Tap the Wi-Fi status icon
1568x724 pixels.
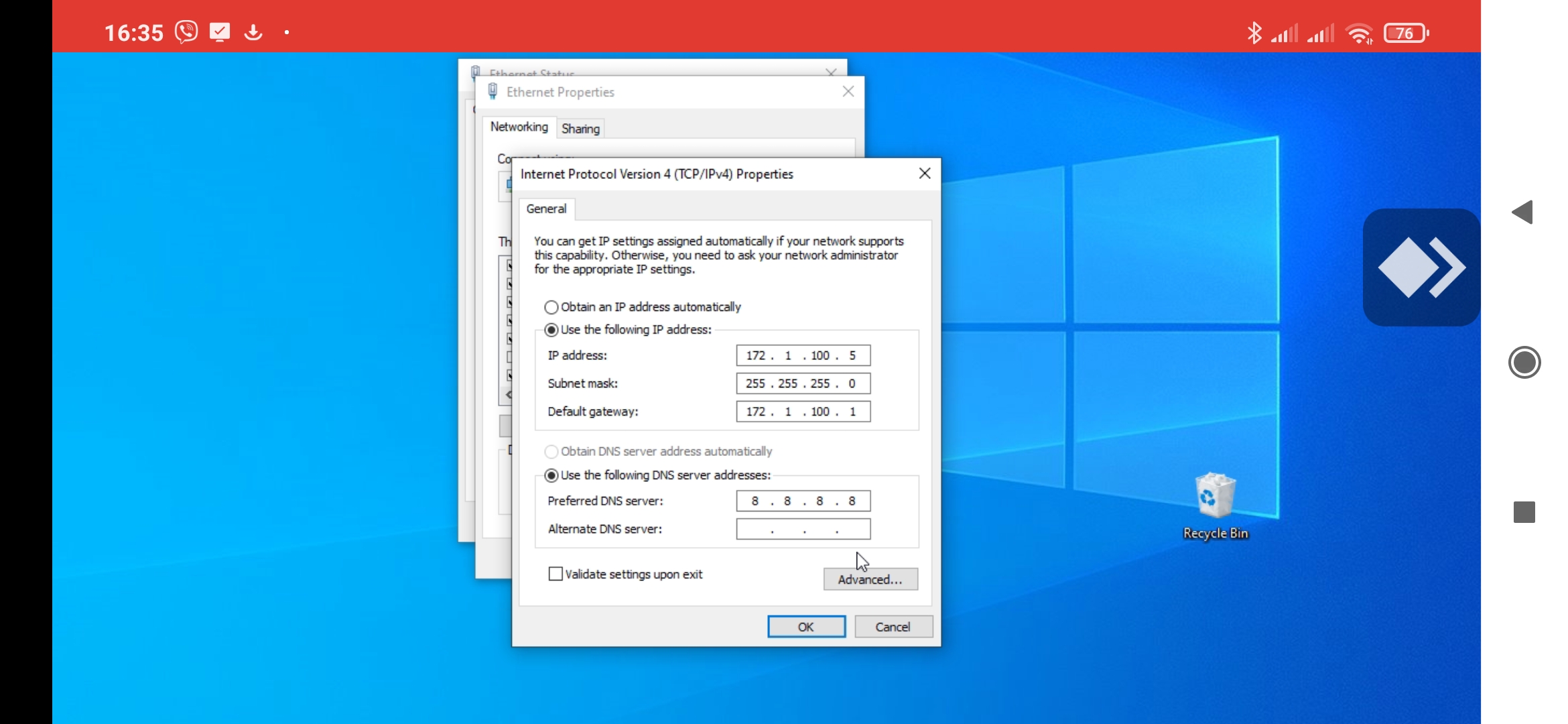coord(1359,33)
